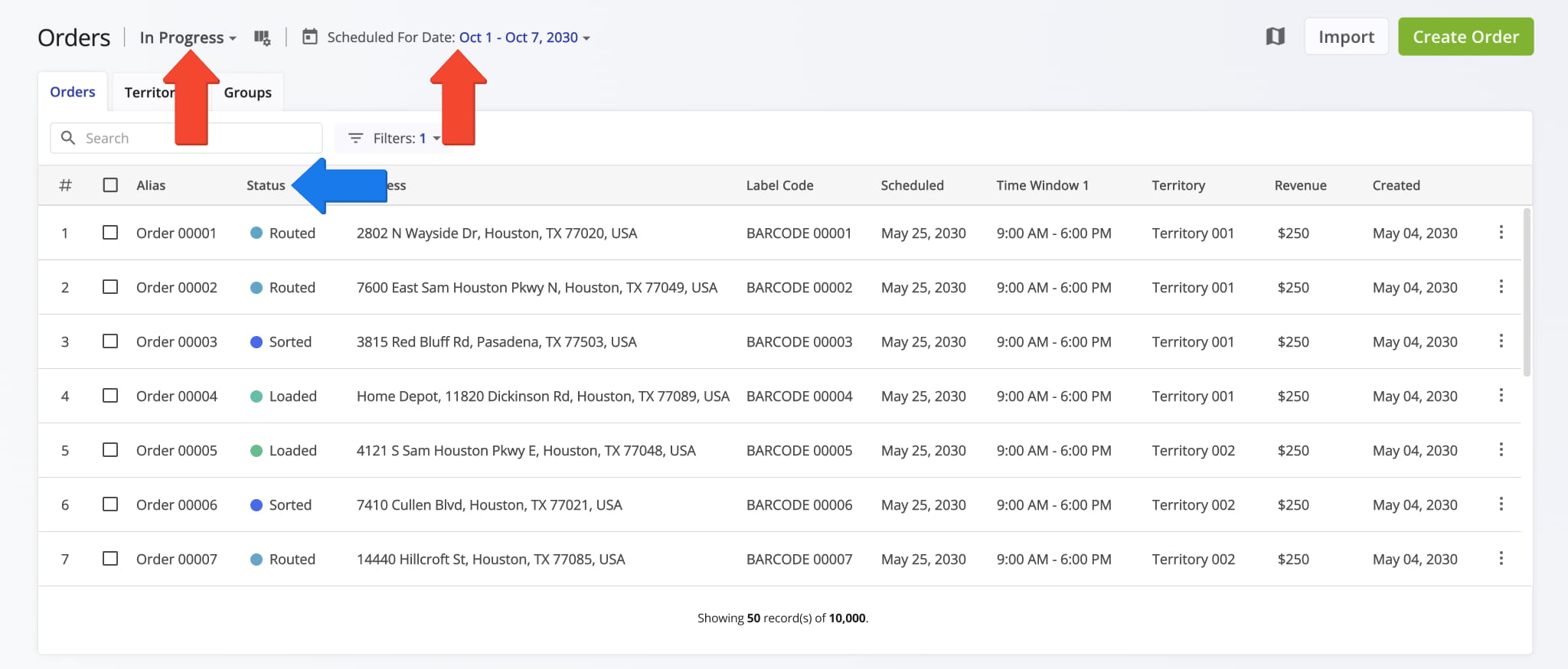
Task: Select the address 7600 East Sam Houston Pkwy N
Action: pos(537,287)
